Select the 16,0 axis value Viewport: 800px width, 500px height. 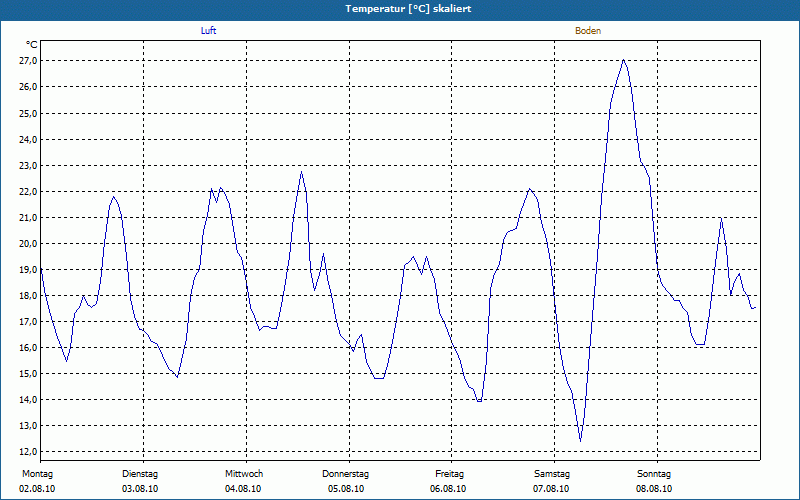(x=28, y=347)
